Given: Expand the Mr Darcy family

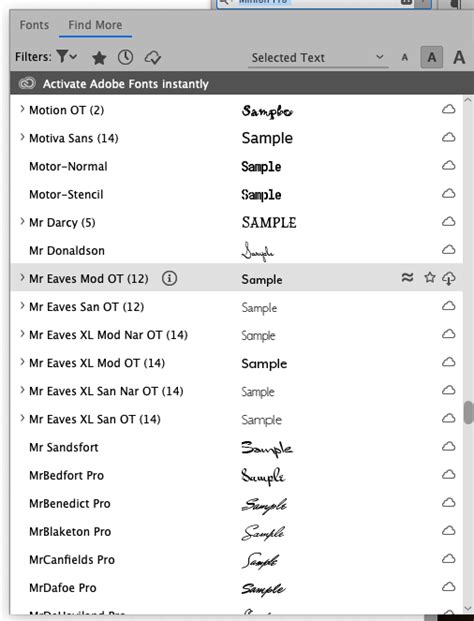Looking at the screenshot, I should point(22,221).
